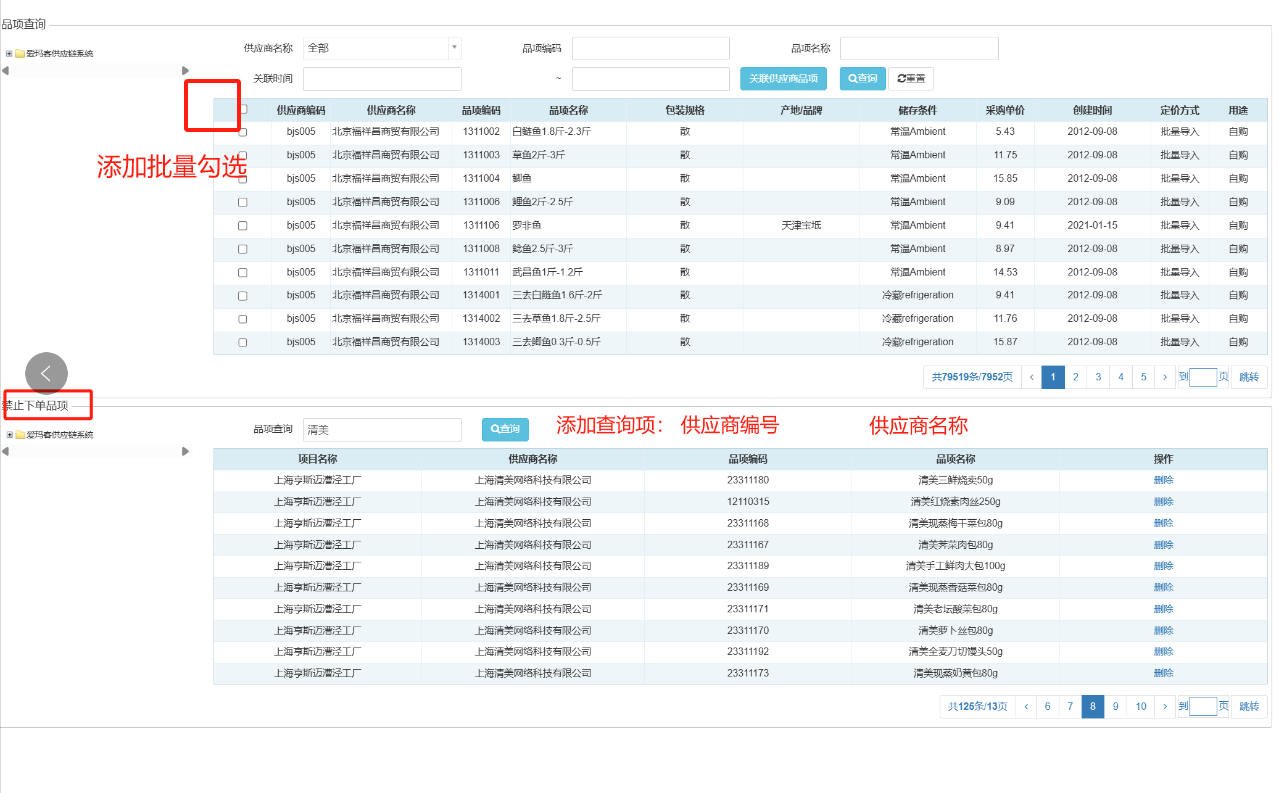1278x793 pixels.
Task: Tick checkbox for item 1311008 鲶鱼
Action: coord(242,249)
